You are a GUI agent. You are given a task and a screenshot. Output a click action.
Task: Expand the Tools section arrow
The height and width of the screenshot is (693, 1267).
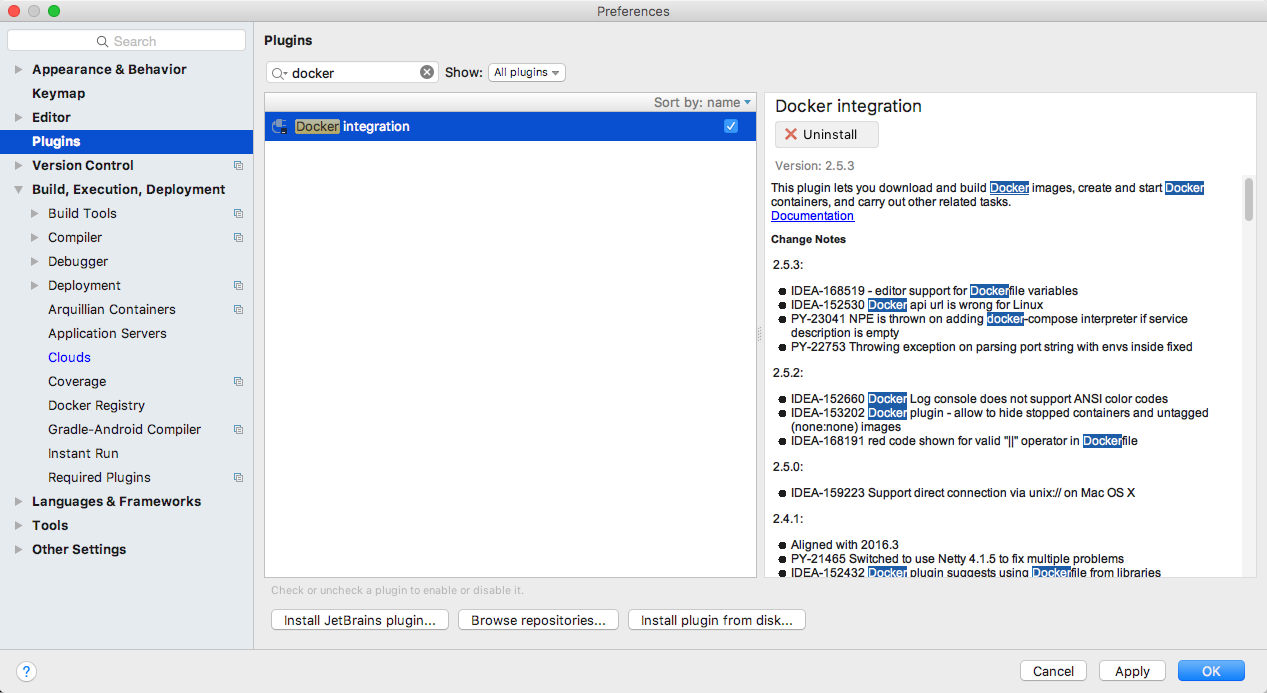click(x=18, y=526)
